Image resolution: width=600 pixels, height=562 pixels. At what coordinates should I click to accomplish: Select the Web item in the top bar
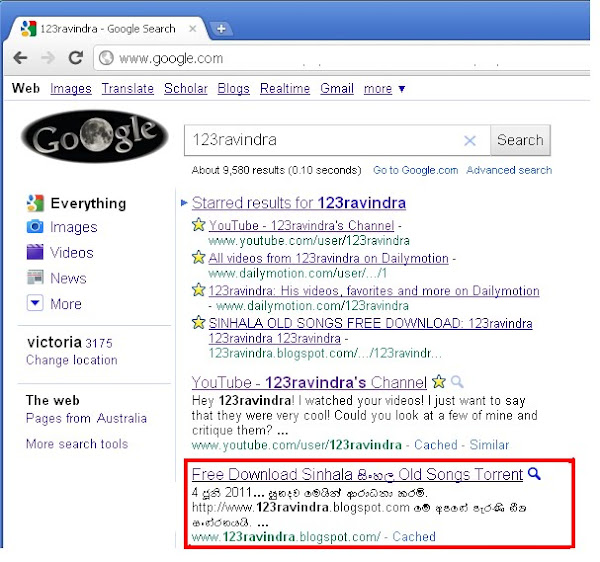pyautogui.click(x=26, y=88)
